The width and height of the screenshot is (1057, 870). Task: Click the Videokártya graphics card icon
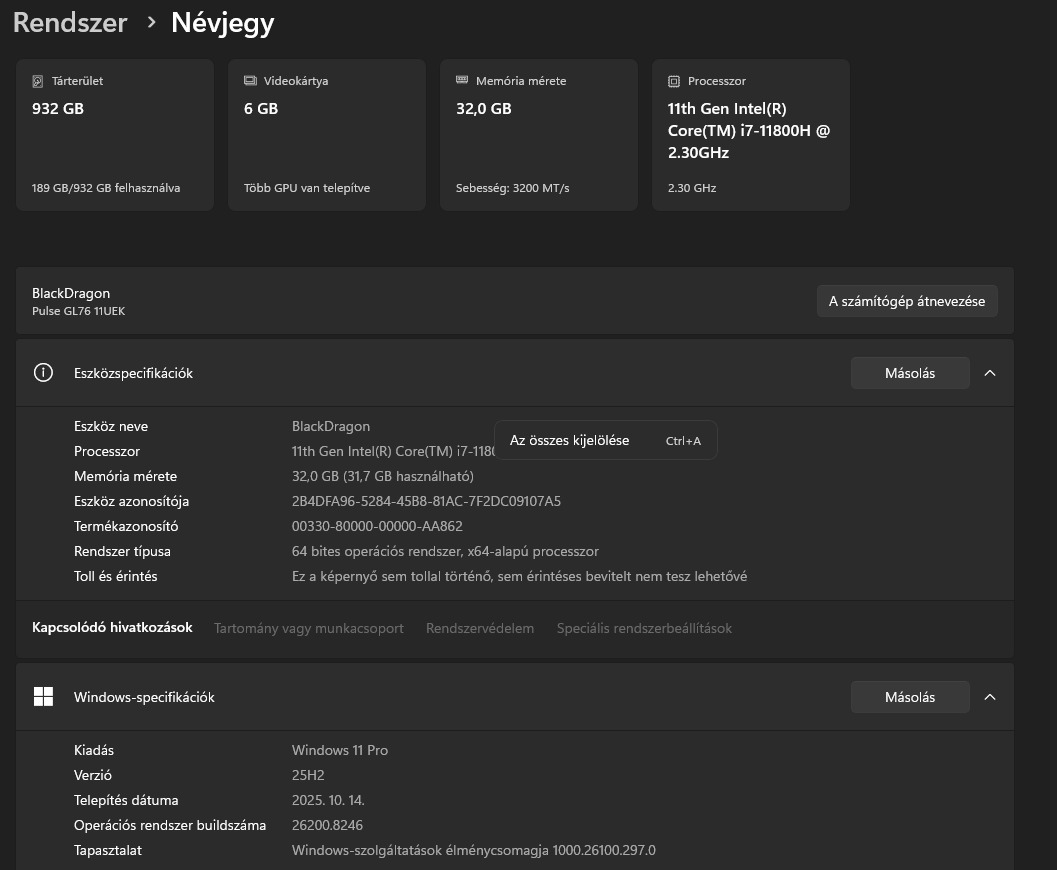[250, 81]
